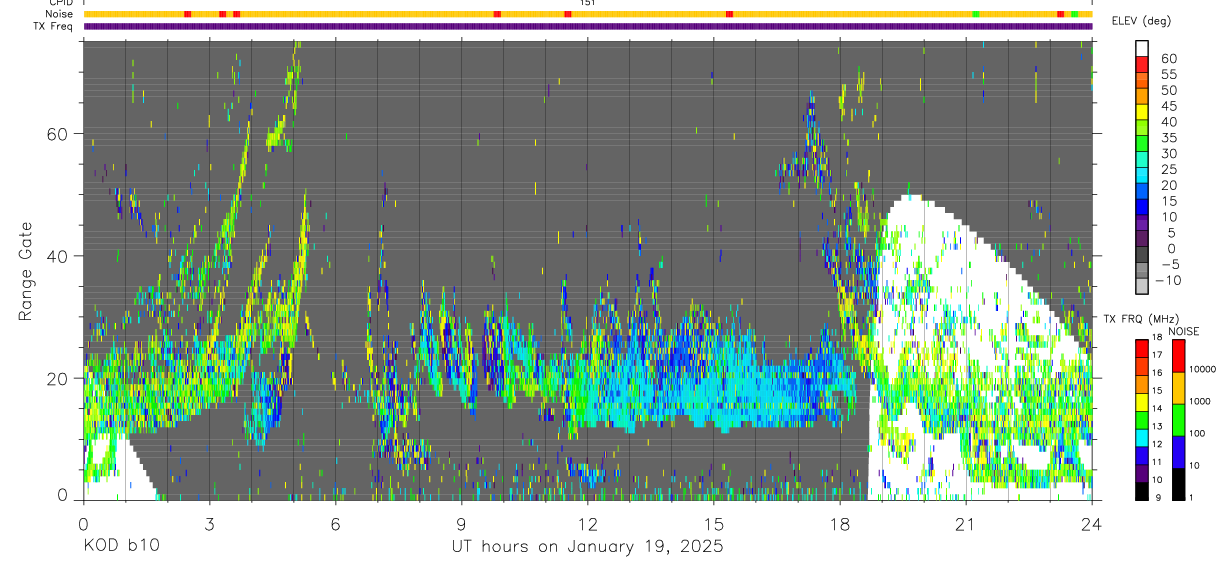Click the '25' label on the ELEV legend
The width and height of the screenshot is (1228, 567).
[x=1168, y=169]
